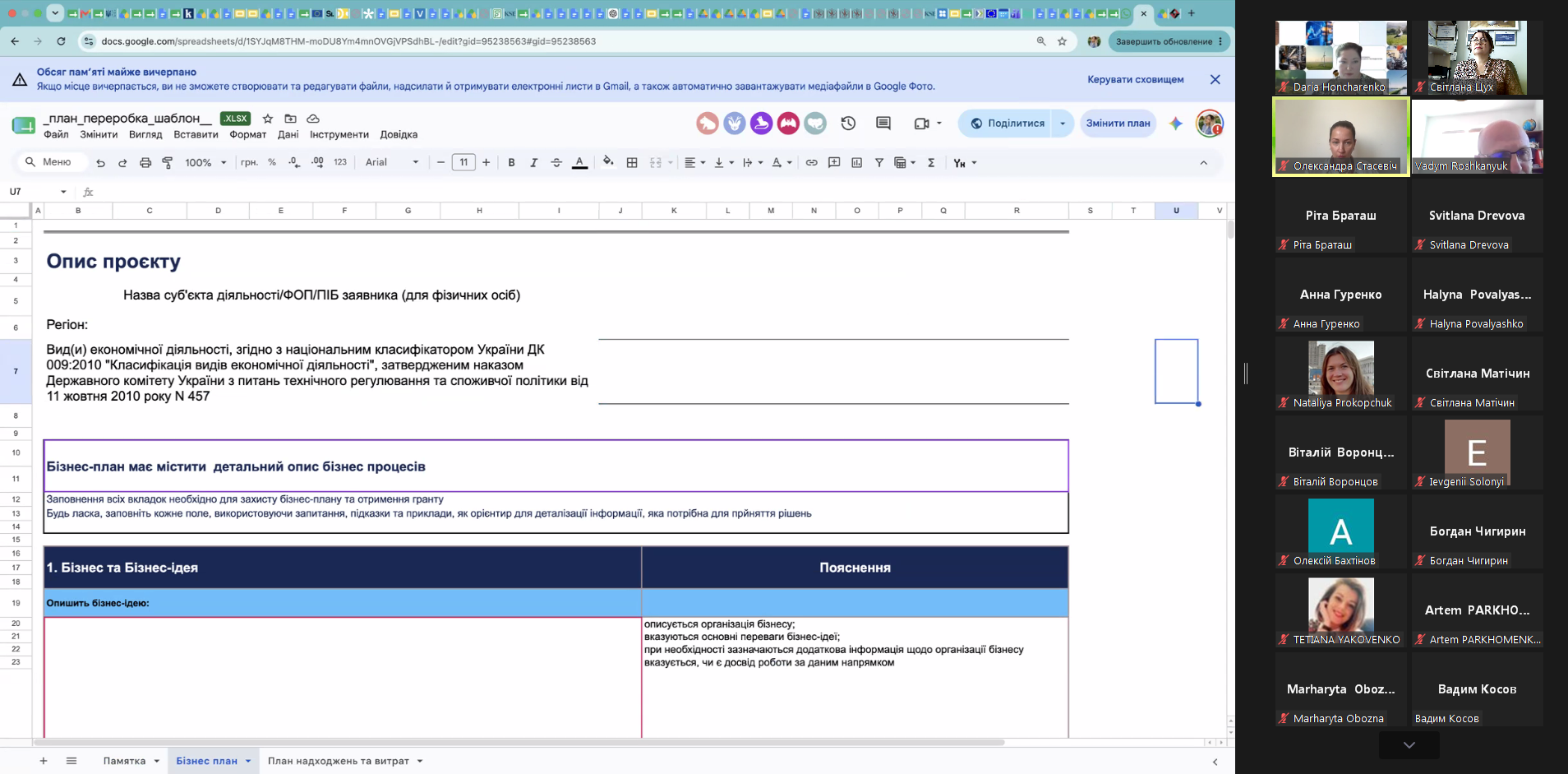Dismiss the storage warning banner

(x=1215, y=80)
